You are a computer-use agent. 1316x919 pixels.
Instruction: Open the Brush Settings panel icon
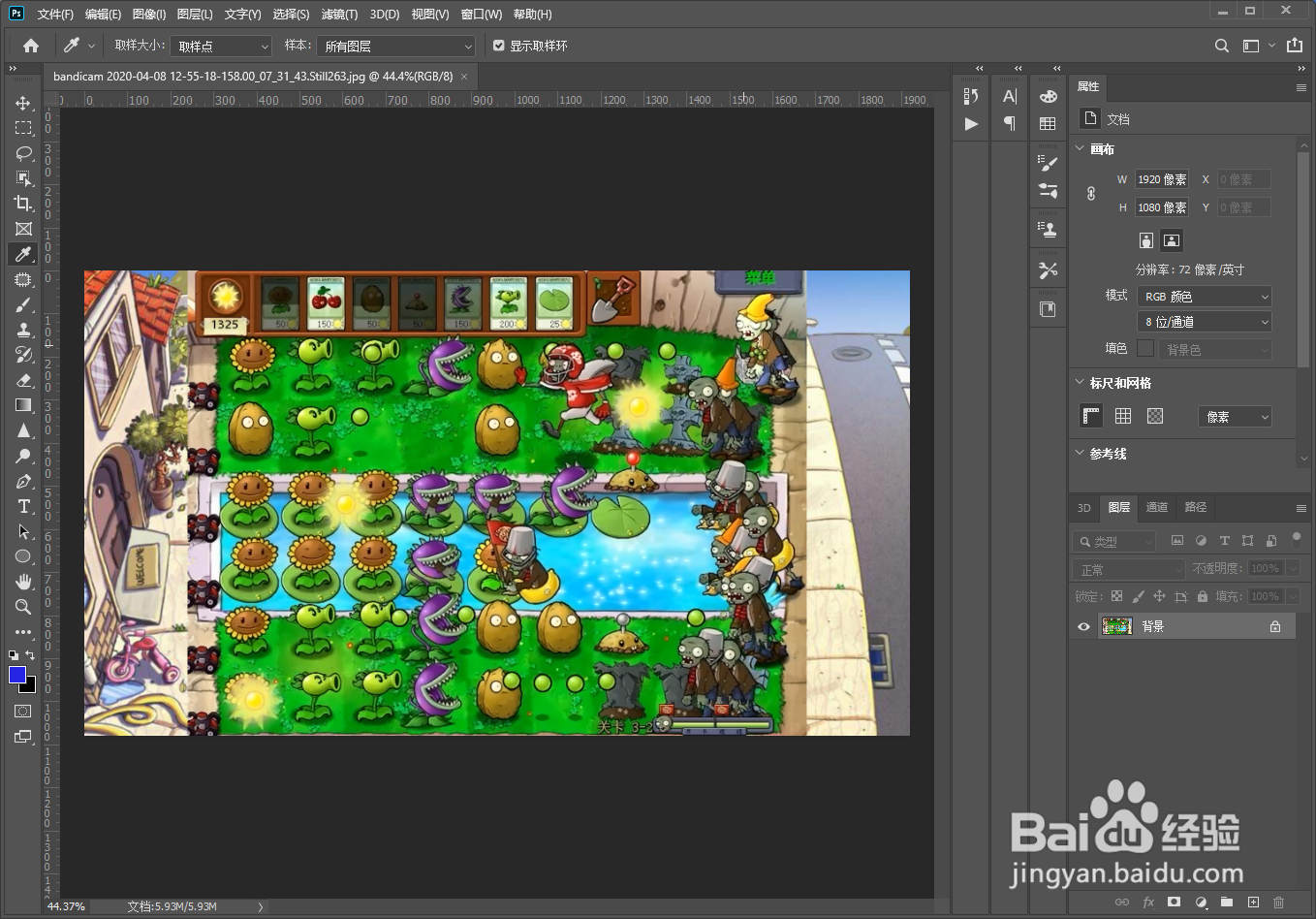1048,162
